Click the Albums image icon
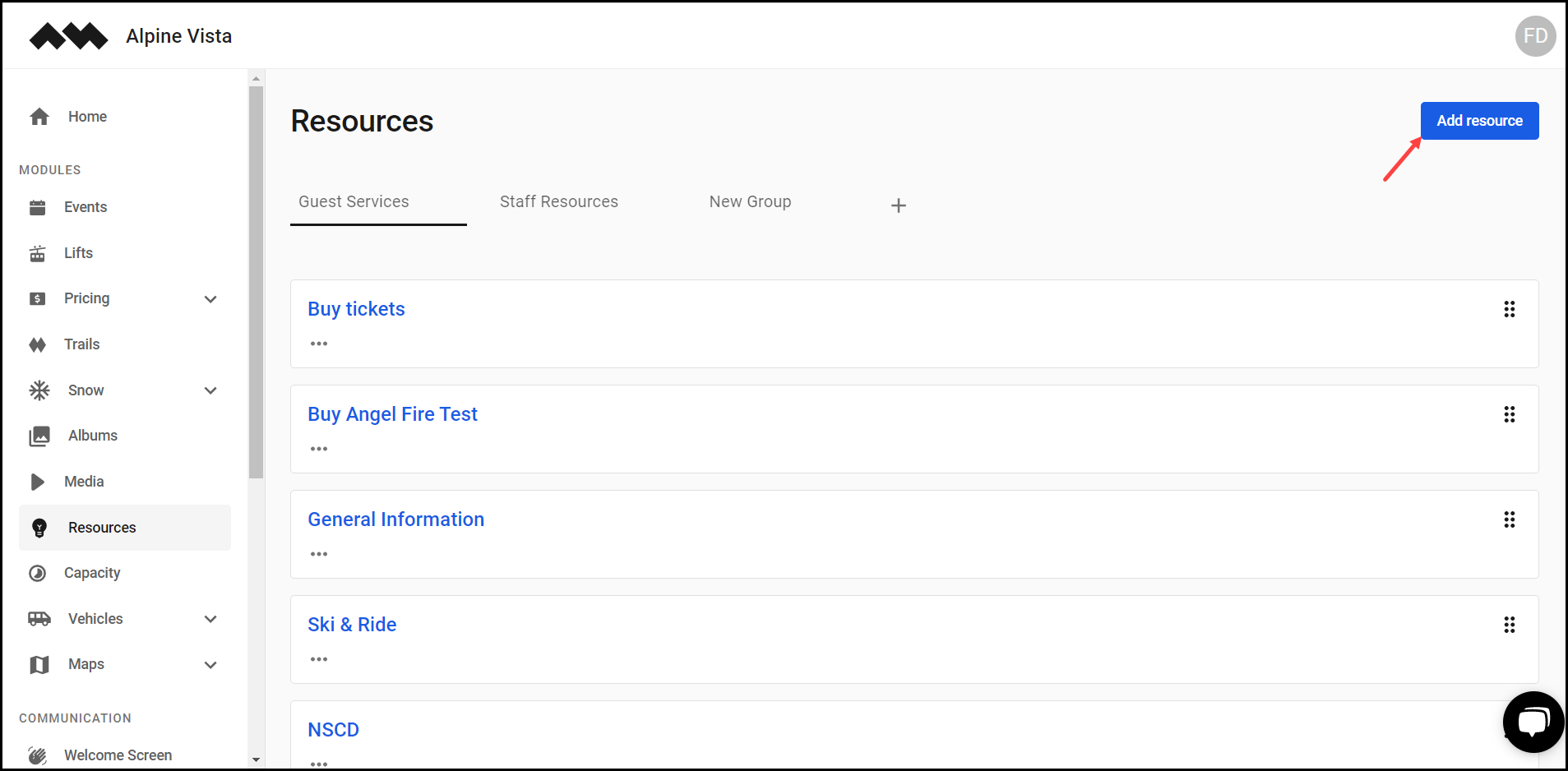Screen dimensions: 1568x771 tap(39, 436)
